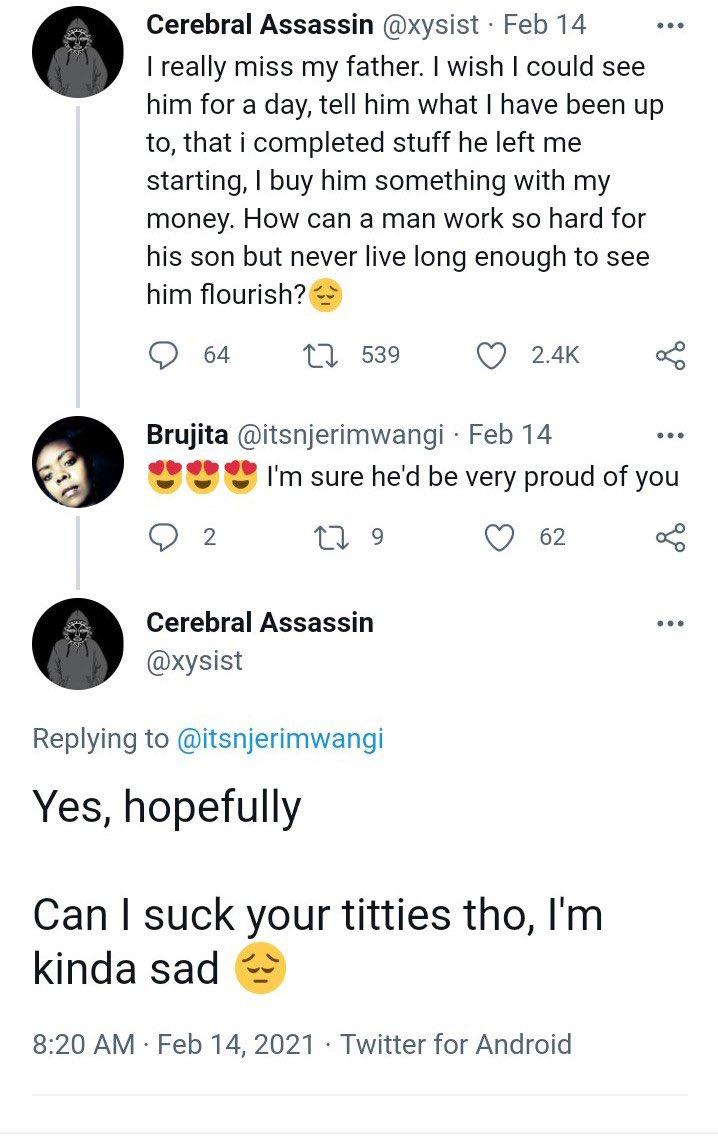Image resolution: width=718 pixels, height=1139 pixels.
Task: Like the tweet with 2.4K likes
Action: (491, 355)
